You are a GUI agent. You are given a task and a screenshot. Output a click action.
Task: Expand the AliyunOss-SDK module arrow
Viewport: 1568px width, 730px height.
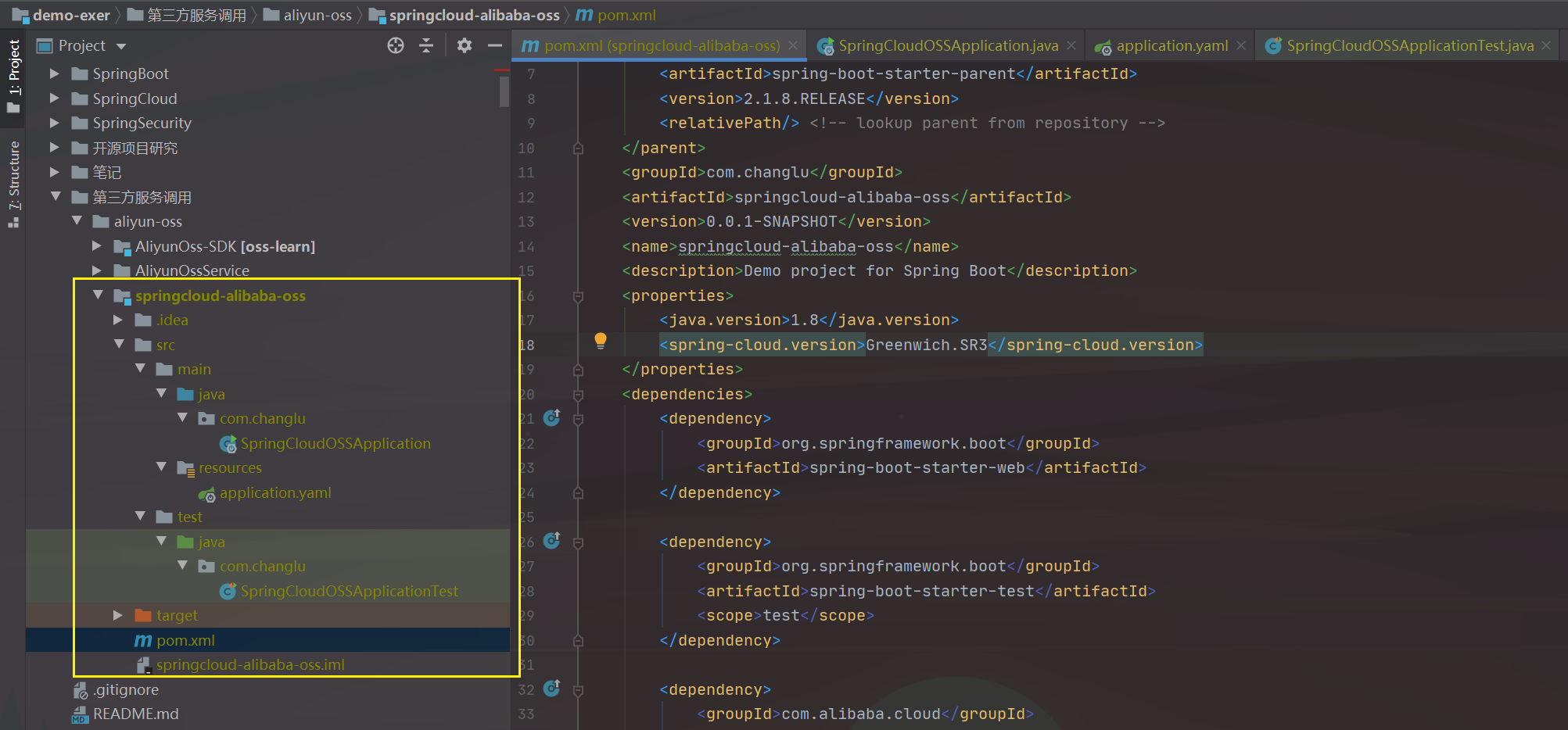click(97, 246)
